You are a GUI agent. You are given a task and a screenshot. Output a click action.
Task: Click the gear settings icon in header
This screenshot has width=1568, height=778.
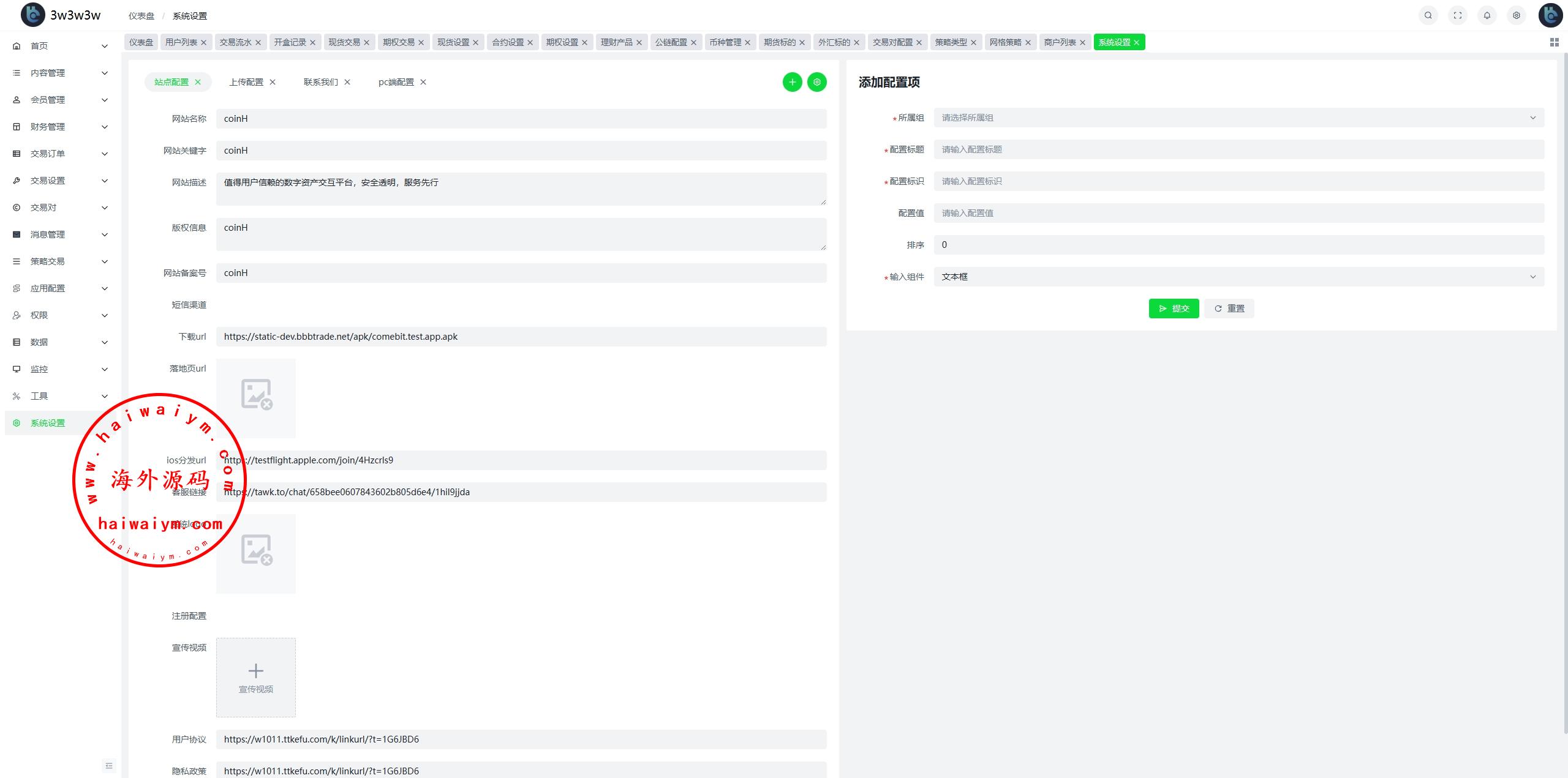(x=1516, y=15)
